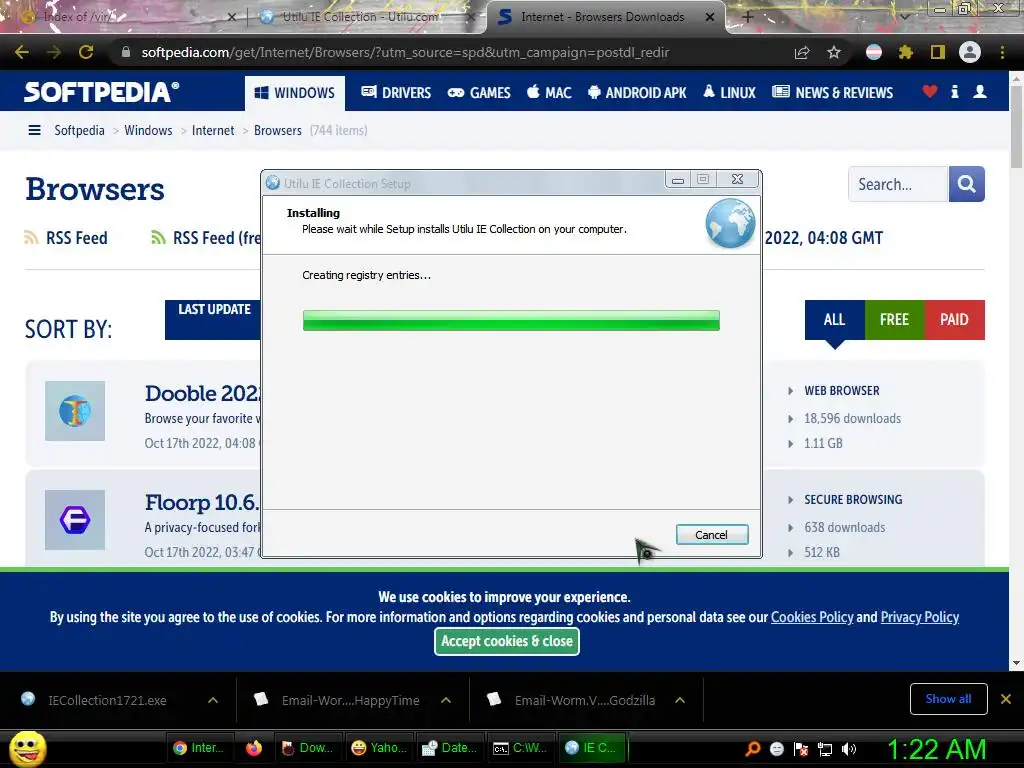Bookmark this page with the star icon
This screenshot has height=768, width=1024.
[833, 52]
